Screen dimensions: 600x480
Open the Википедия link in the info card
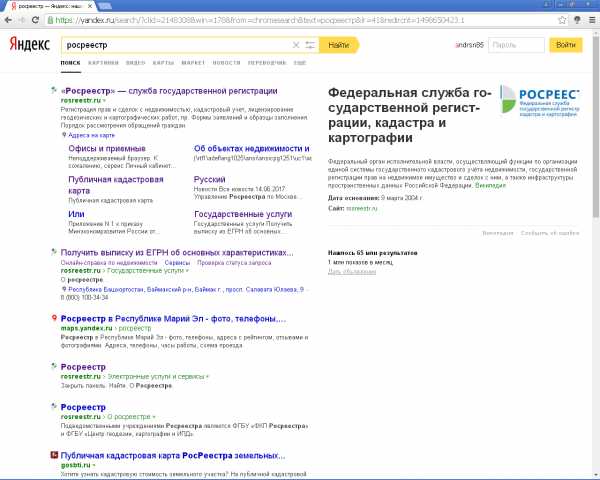pyautogui.click(x=490, y=185)
